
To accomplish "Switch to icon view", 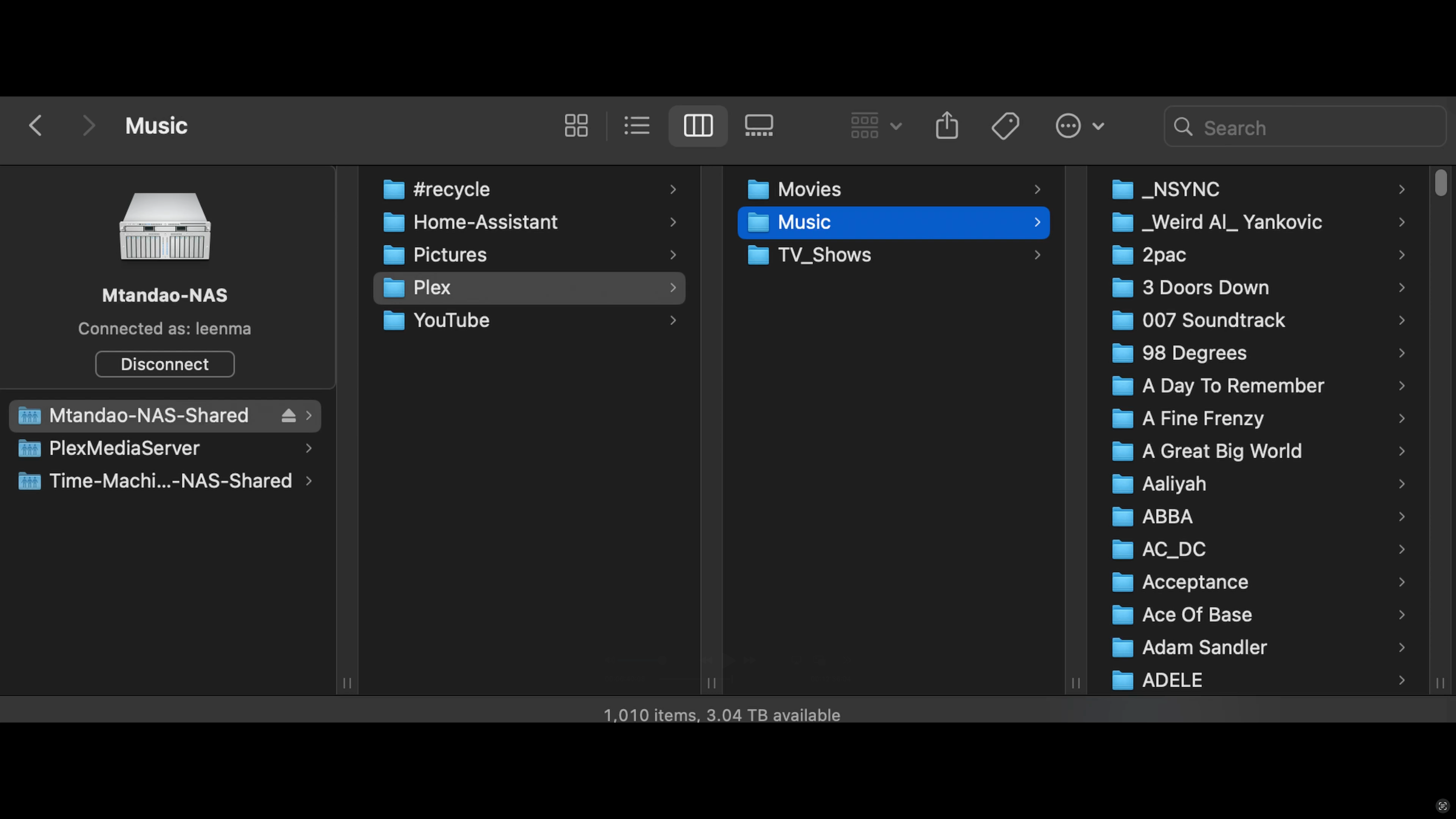I will pyautogui.click(x=576, y=126).
